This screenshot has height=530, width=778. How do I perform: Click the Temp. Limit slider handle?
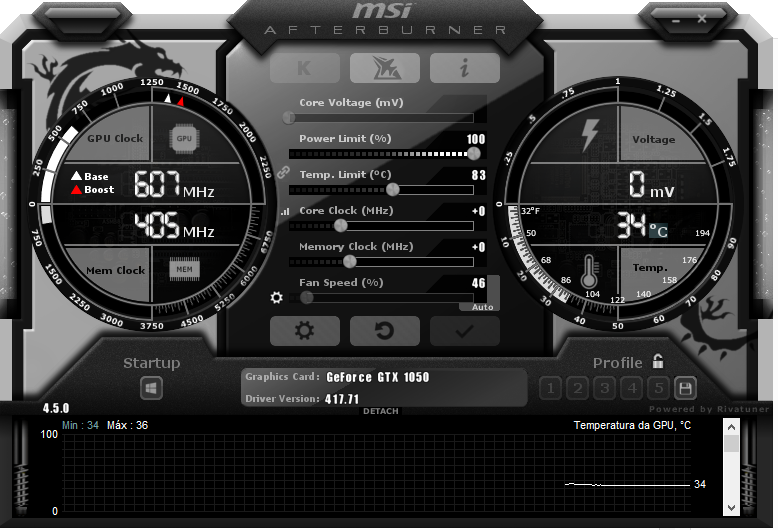tap(392, 189)
